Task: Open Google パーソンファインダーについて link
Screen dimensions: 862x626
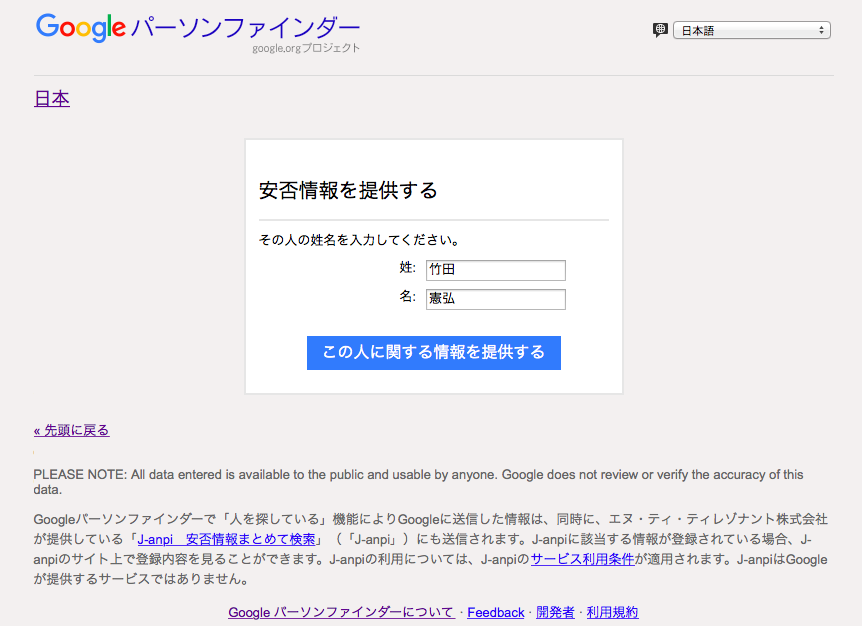Action: (341, 612)
